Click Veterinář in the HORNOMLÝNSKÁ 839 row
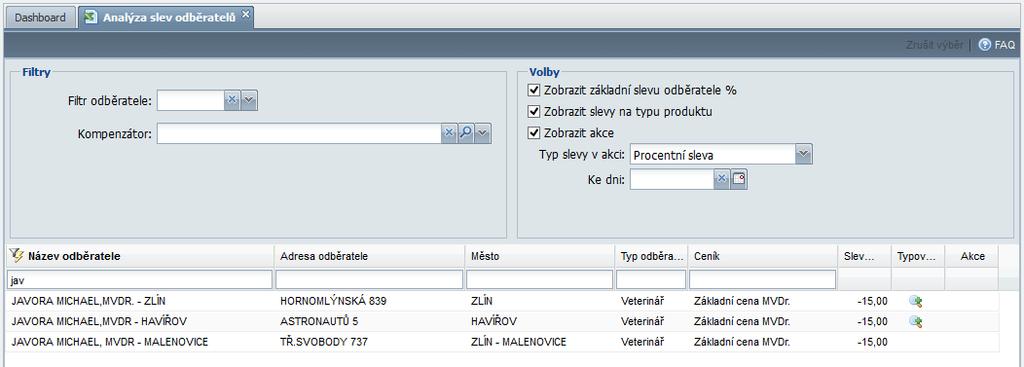The image size is (1024, 367). (642, 301)
